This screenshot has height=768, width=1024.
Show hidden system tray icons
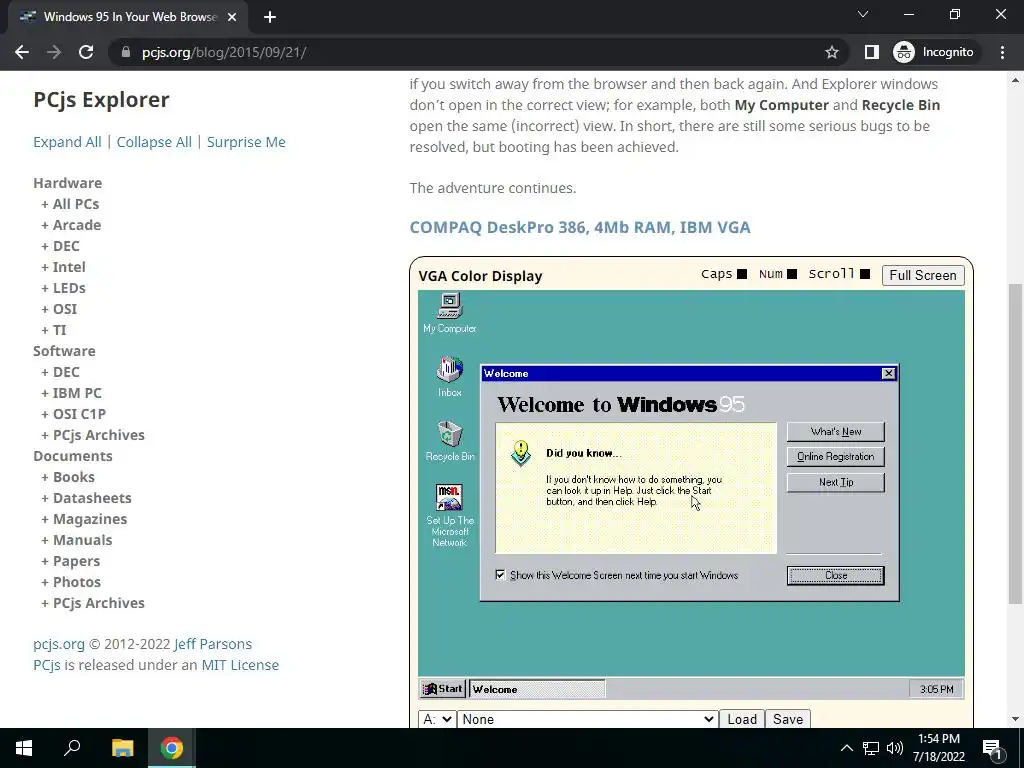coord(846,748)
